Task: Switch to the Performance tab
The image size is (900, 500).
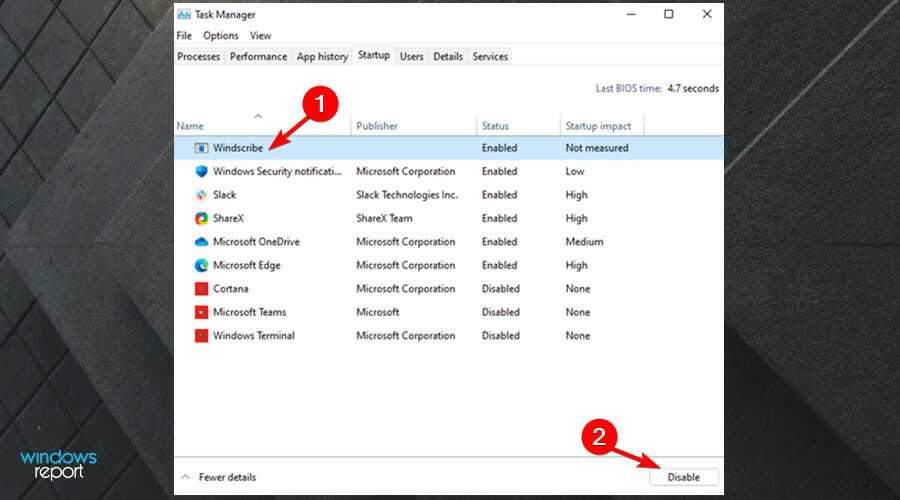Action: tap(258, 56)
